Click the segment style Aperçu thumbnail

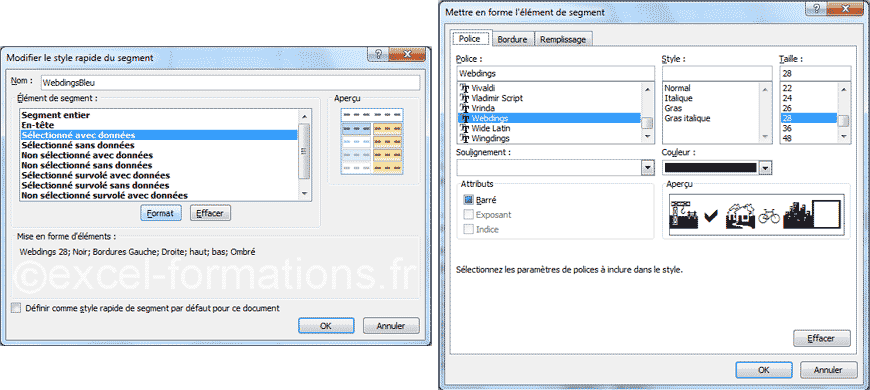[x=372, y=141]
